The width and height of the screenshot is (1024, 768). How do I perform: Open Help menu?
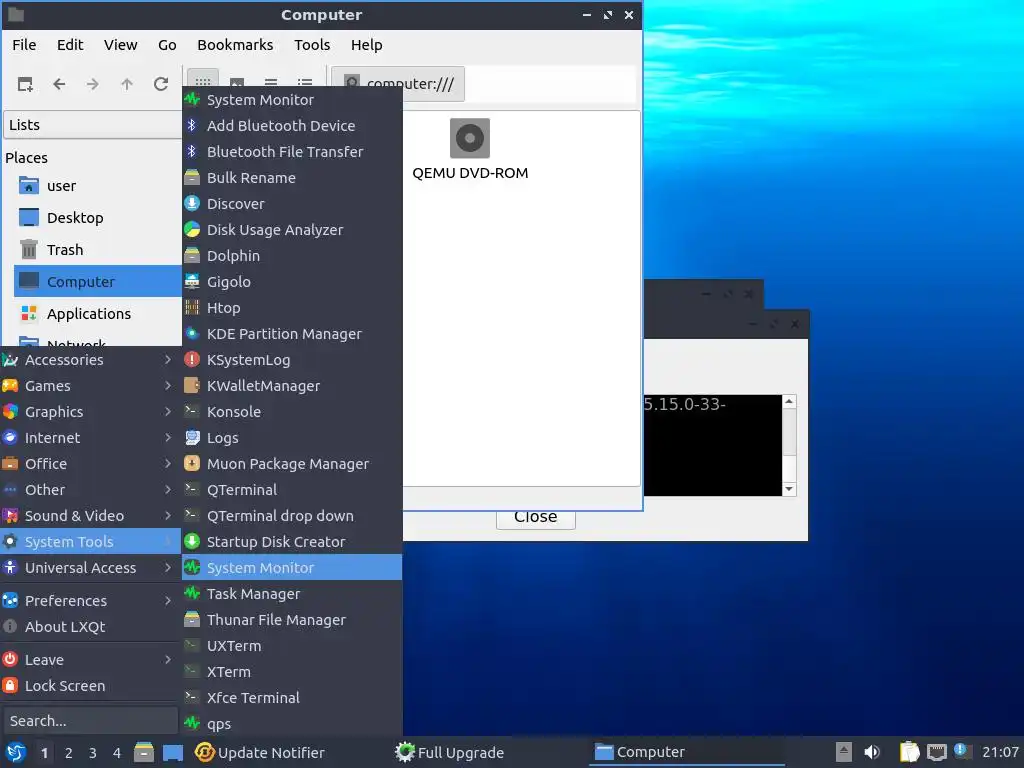[x=366, y=45]
